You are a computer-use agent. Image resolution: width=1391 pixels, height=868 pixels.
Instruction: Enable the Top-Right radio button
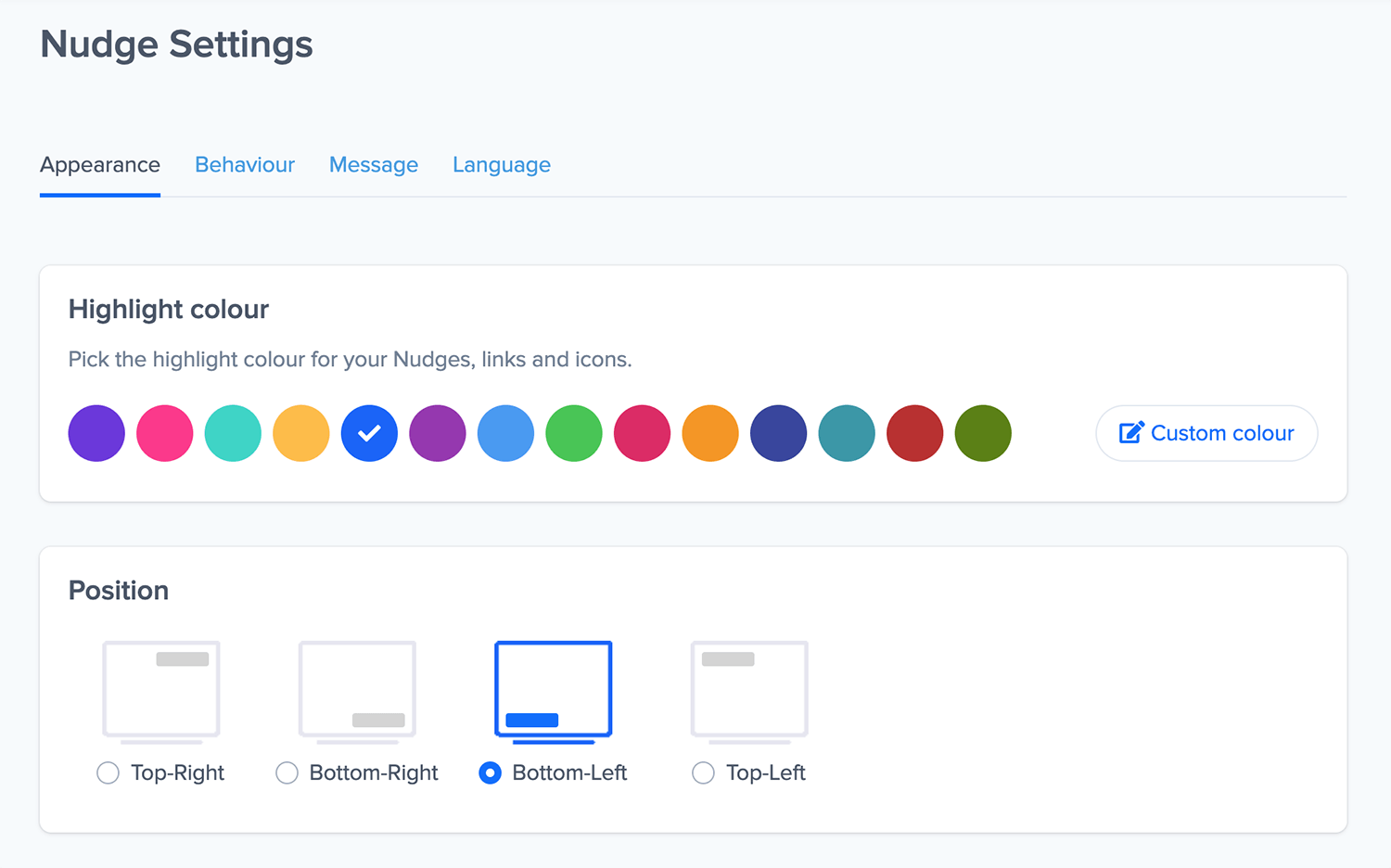click(108, 772)
